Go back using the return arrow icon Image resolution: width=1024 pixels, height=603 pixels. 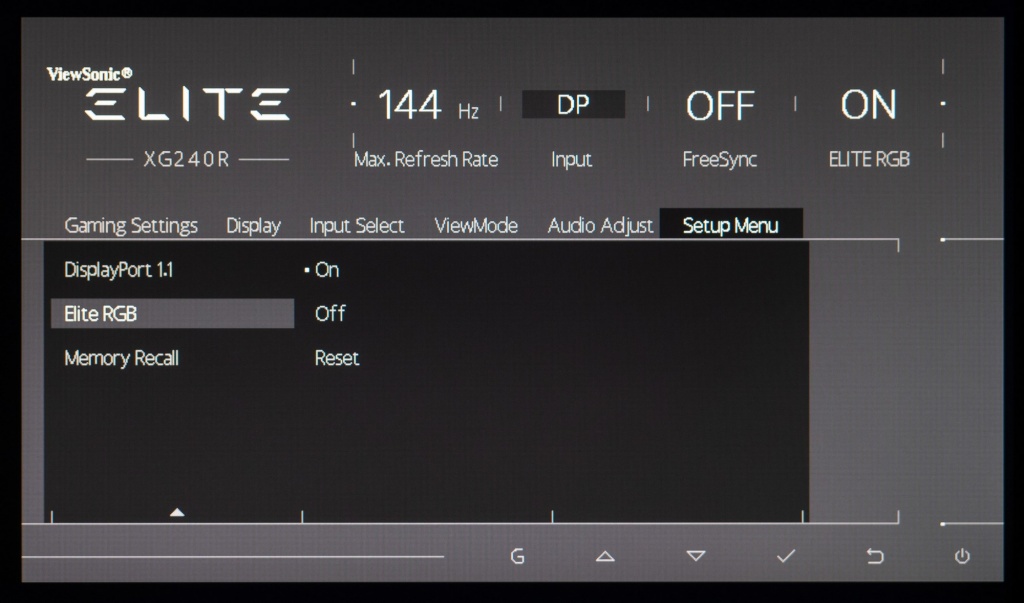pos(875,556)
